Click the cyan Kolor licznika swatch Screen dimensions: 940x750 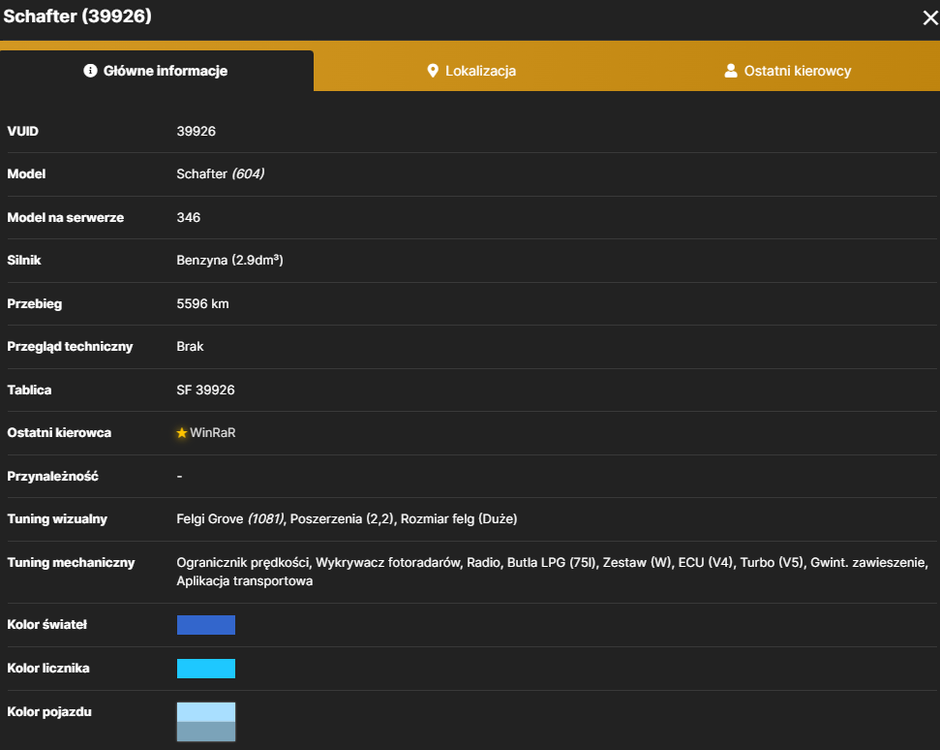(206, 668)
